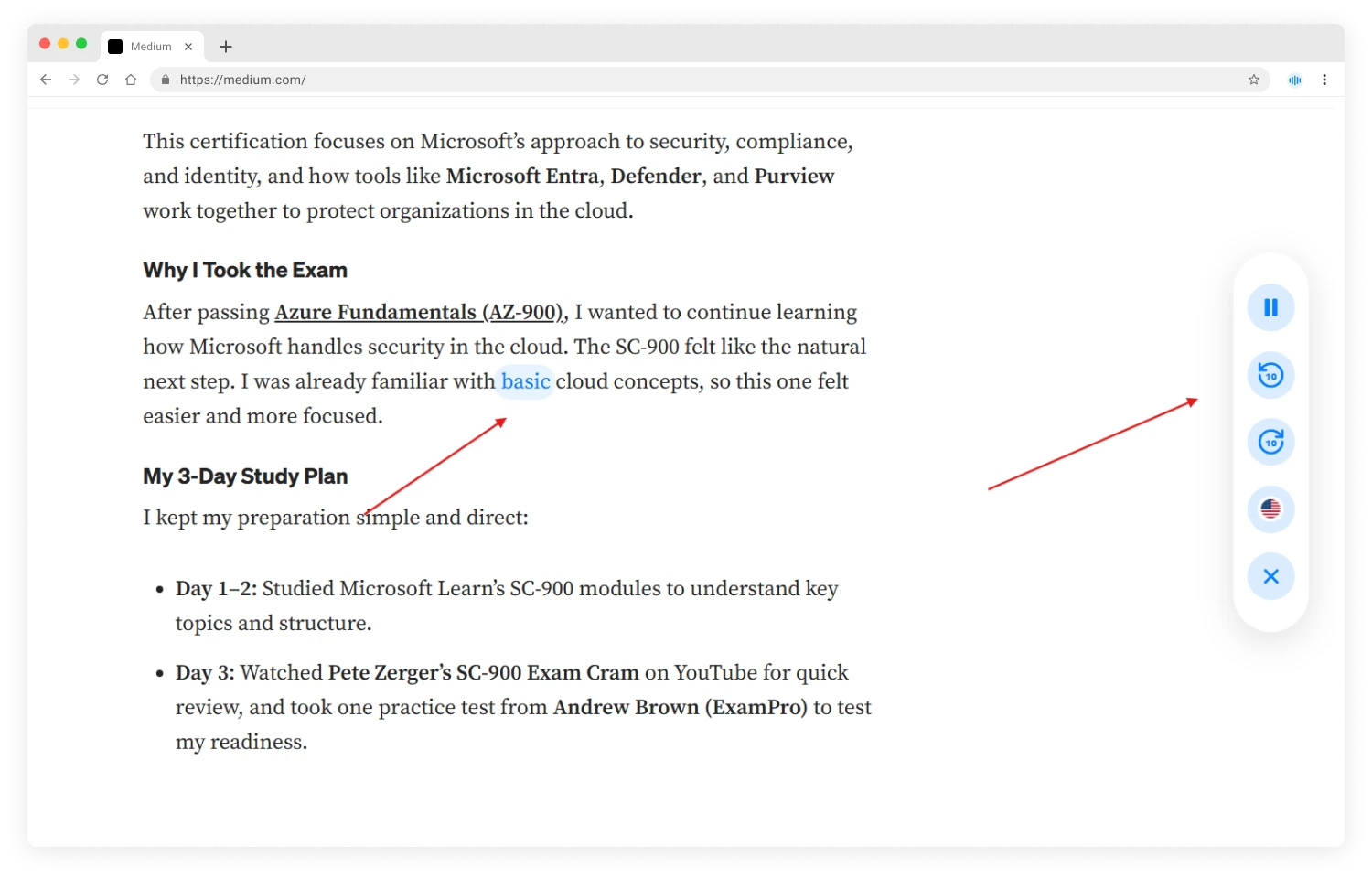
Task: Close the Medium tab
Action: 188,47
